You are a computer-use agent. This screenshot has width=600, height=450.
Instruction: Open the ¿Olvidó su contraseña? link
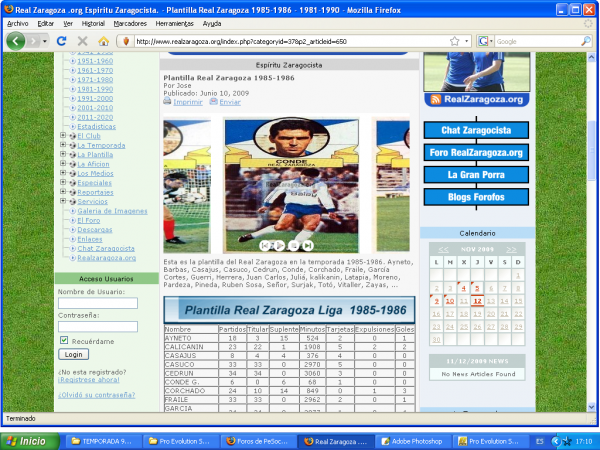click(96, 395)
